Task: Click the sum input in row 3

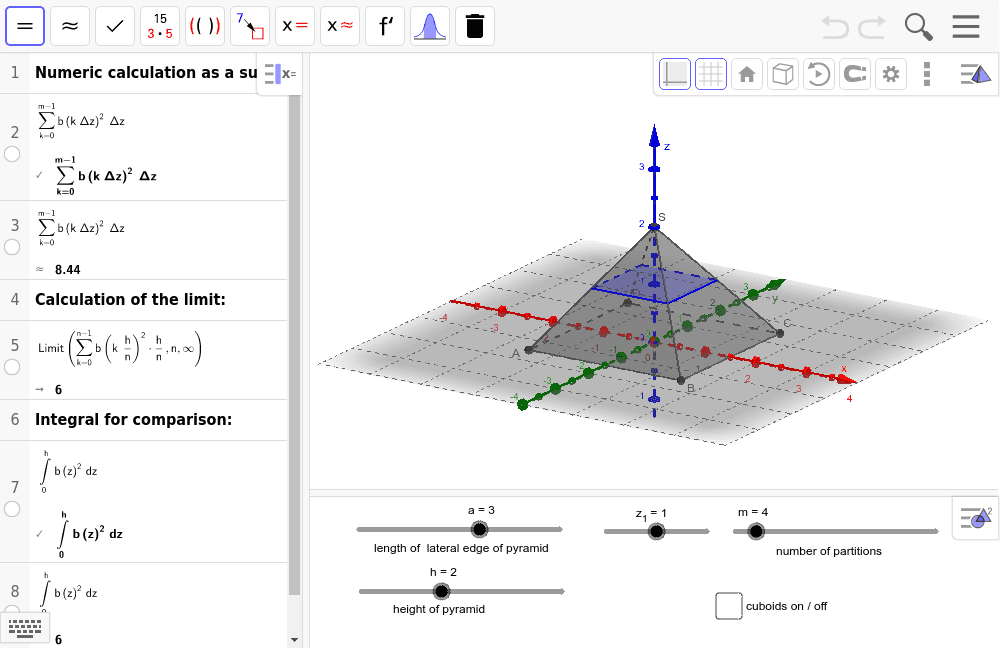Action: (x=82, y=228)
